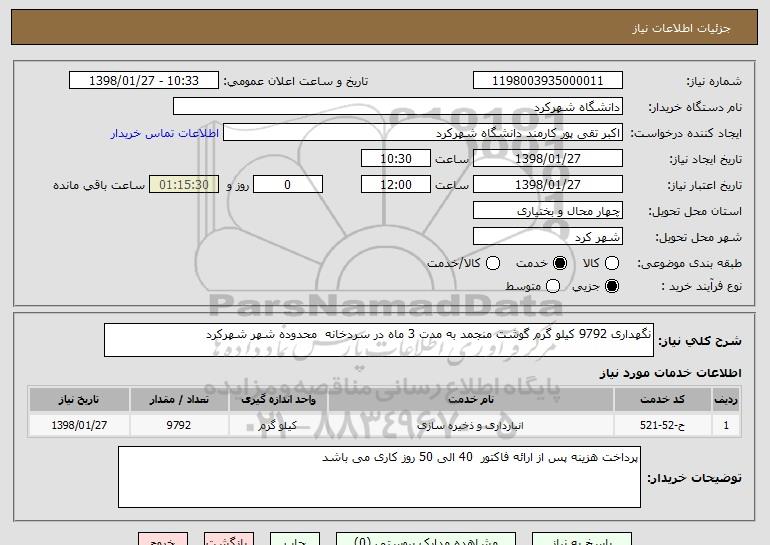The height and width of the screenshot is (545, 770).
Task: Select the کالا radio button
Action: pyautogui.click(x=612, y=263)
